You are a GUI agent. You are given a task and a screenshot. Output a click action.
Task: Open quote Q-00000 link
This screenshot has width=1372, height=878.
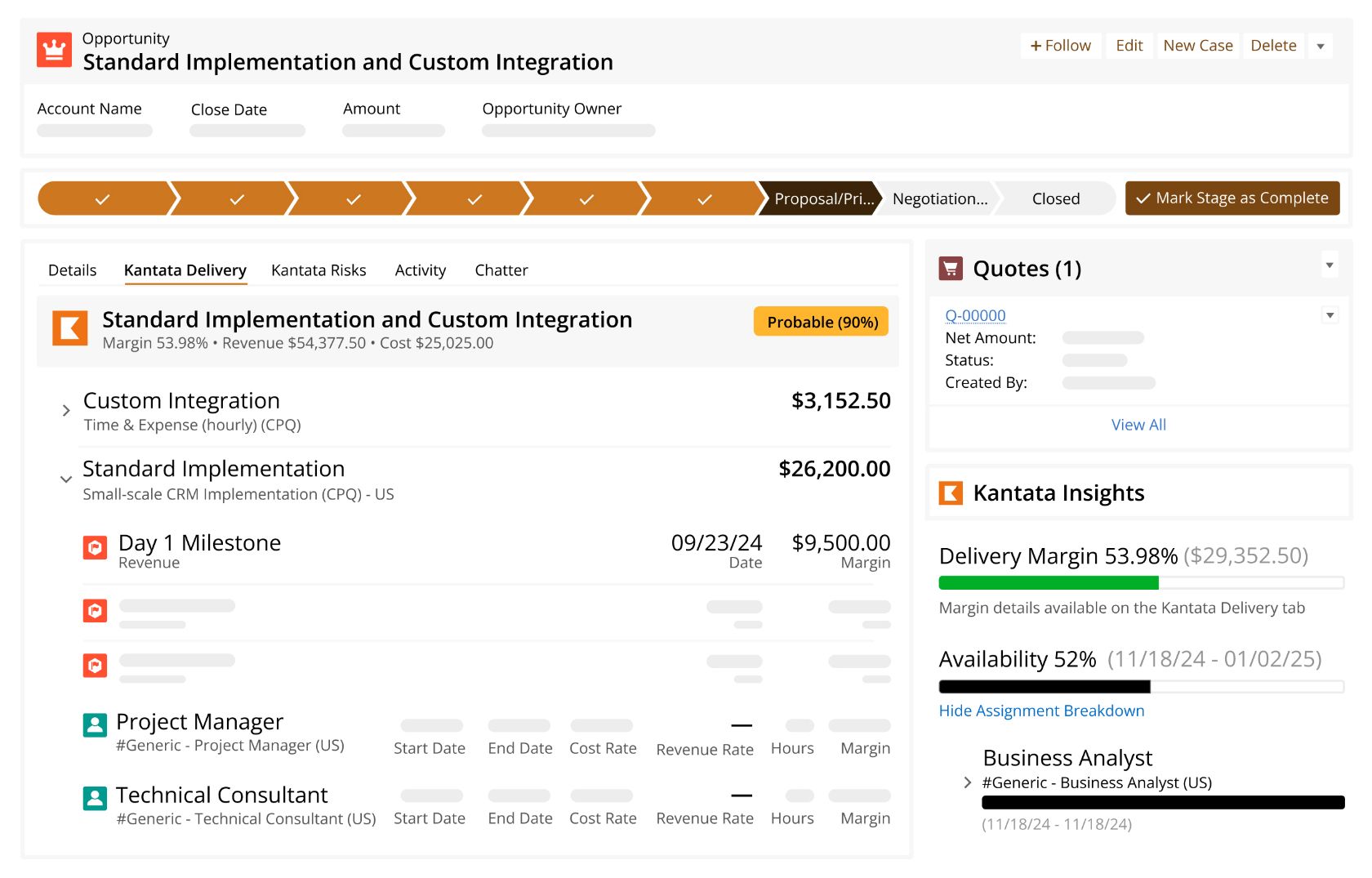(x=975, y=315)
